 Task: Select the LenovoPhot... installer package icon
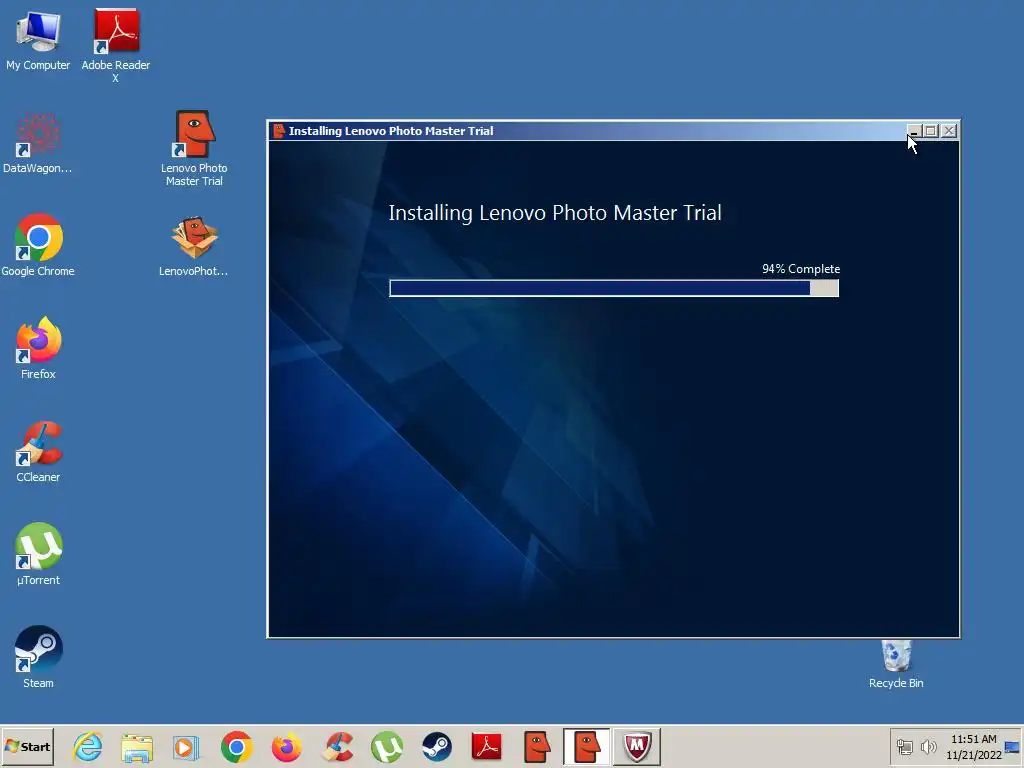(x=194, y=246)
